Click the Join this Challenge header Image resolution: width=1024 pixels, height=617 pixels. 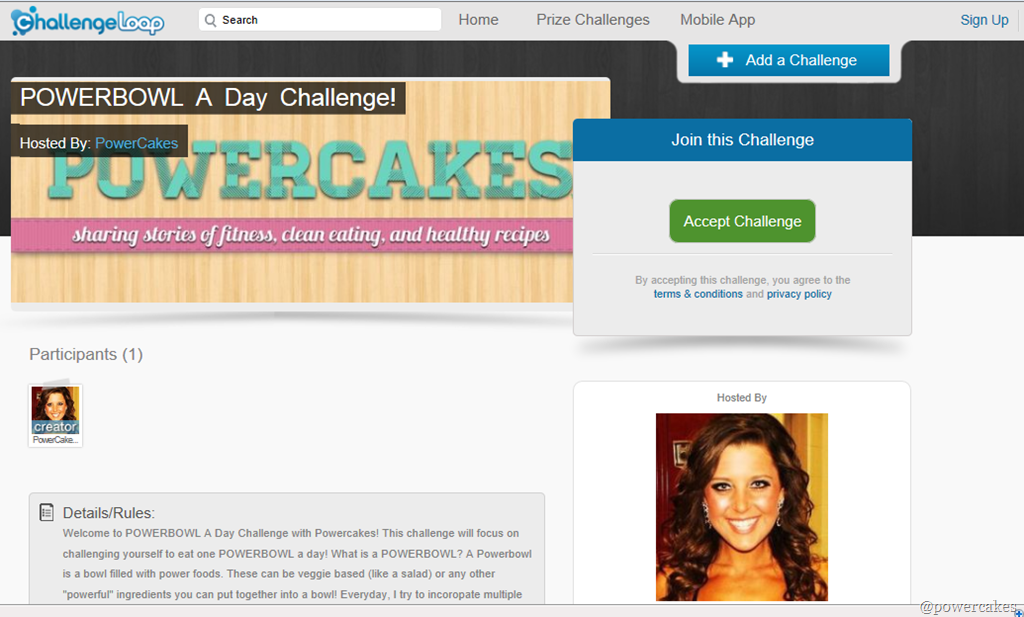click(743, 140)
